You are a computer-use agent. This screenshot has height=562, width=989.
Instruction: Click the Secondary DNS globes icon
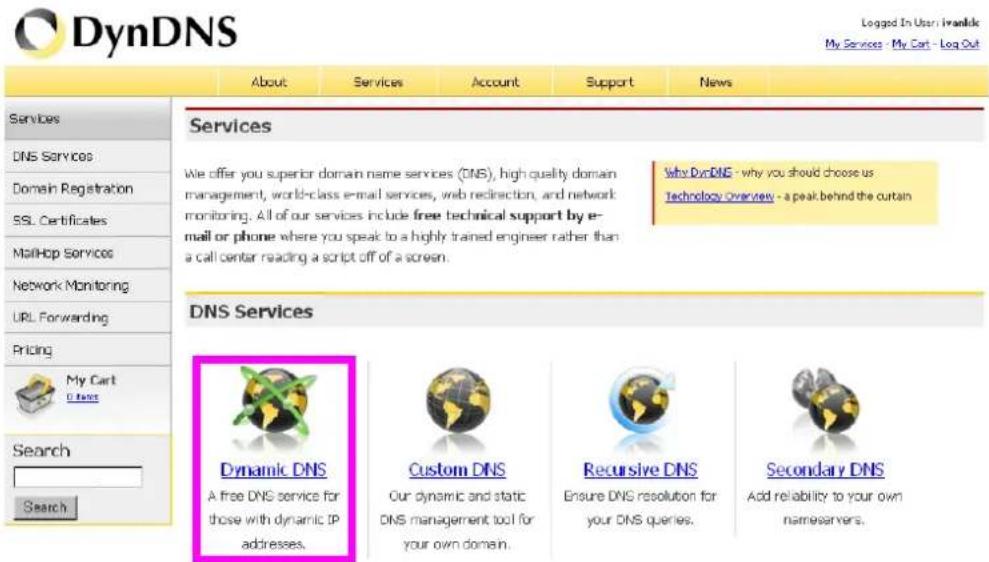825,401
